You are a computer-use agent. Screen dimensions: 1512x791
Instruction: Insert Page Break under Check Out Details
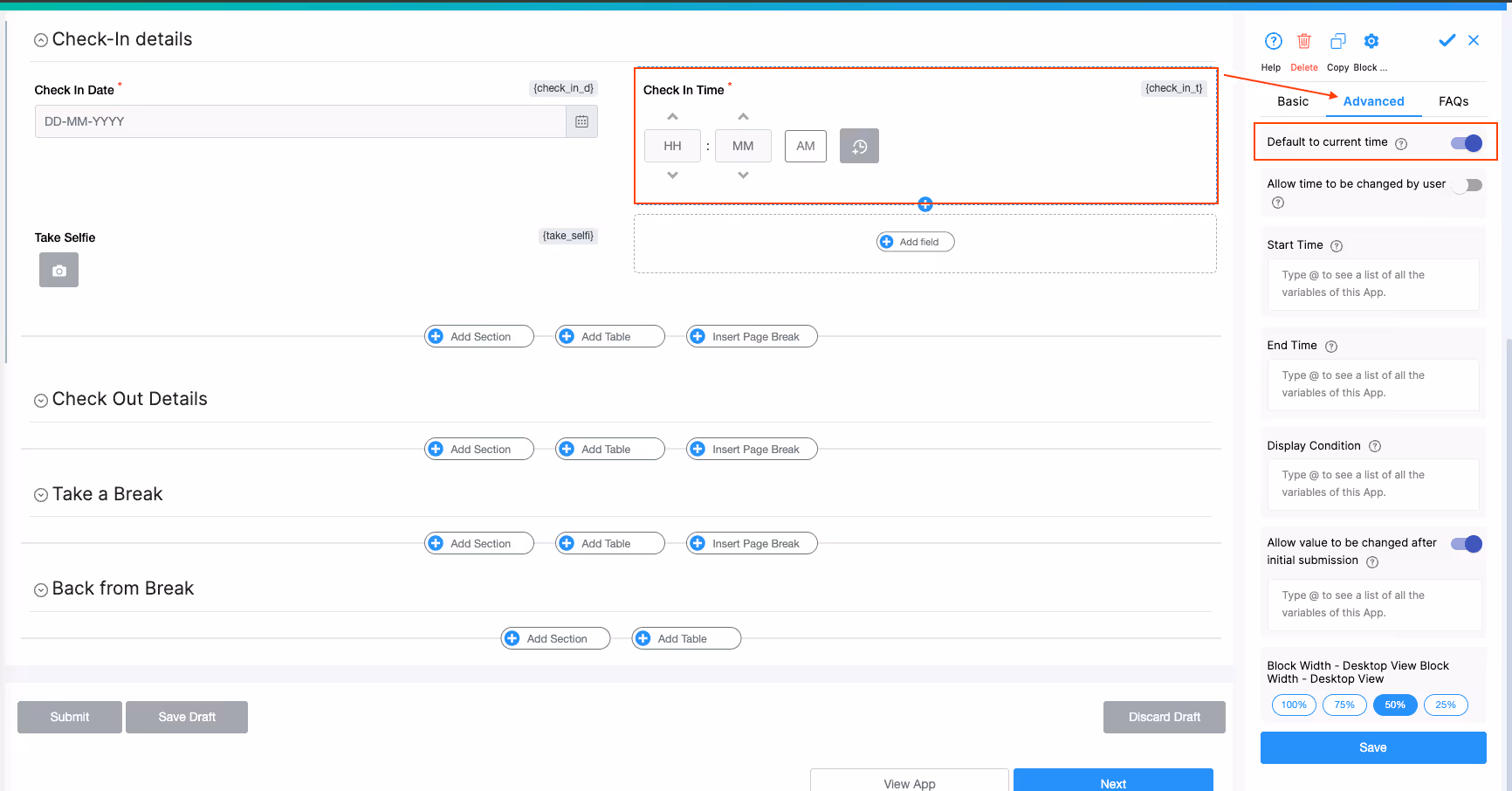click(752, 449)
